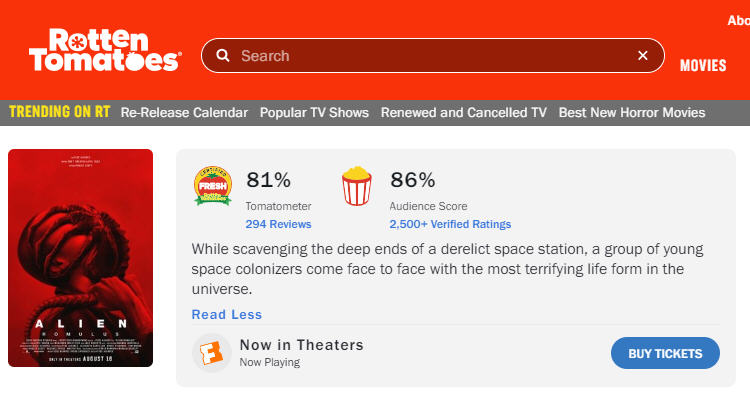Open the partially visible About link
The height and width of the screenshot is (412, 750).
739,21
